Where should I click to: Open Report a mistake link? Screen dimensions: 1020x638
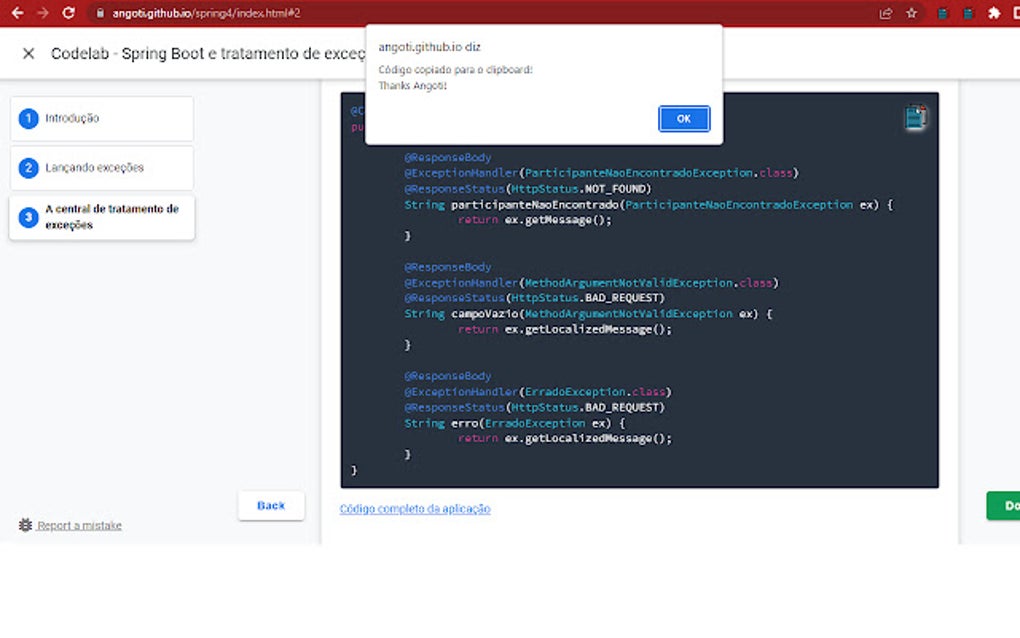tap(79, 525)
